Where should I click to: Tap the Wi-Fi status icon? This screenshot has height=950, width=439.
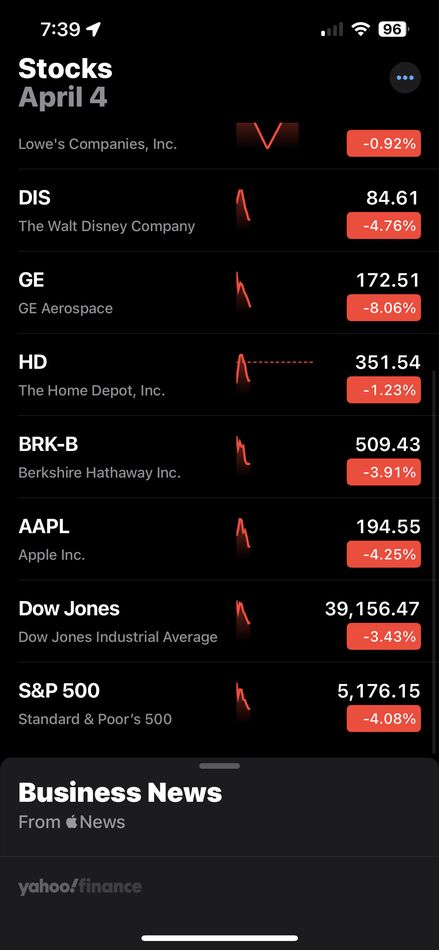[361, 28]
